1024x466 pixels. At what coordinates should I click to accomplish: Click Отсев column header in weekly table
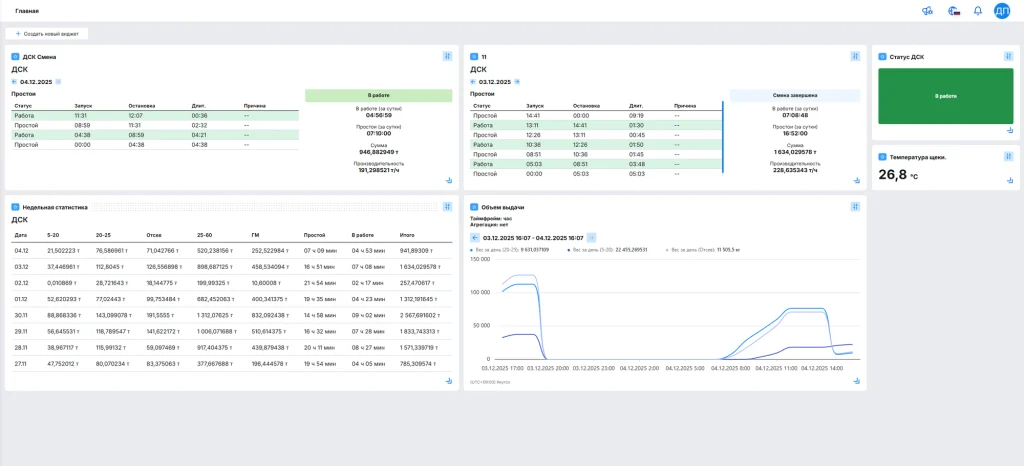click(x=154, y=235)
